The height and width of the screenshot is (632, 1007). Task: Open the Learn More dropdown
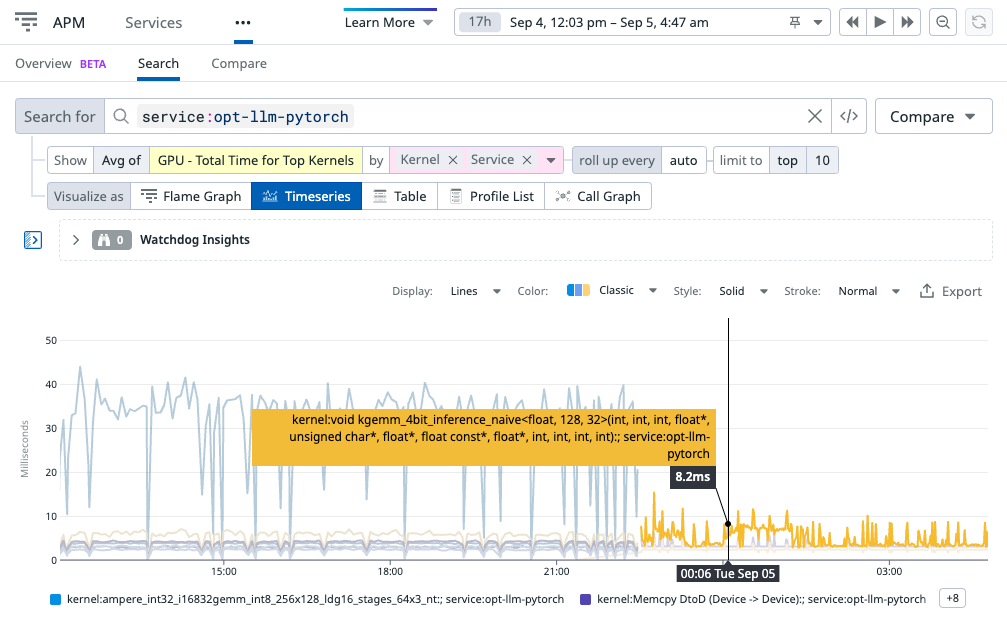pyautogui.click(x=389, y=22)
